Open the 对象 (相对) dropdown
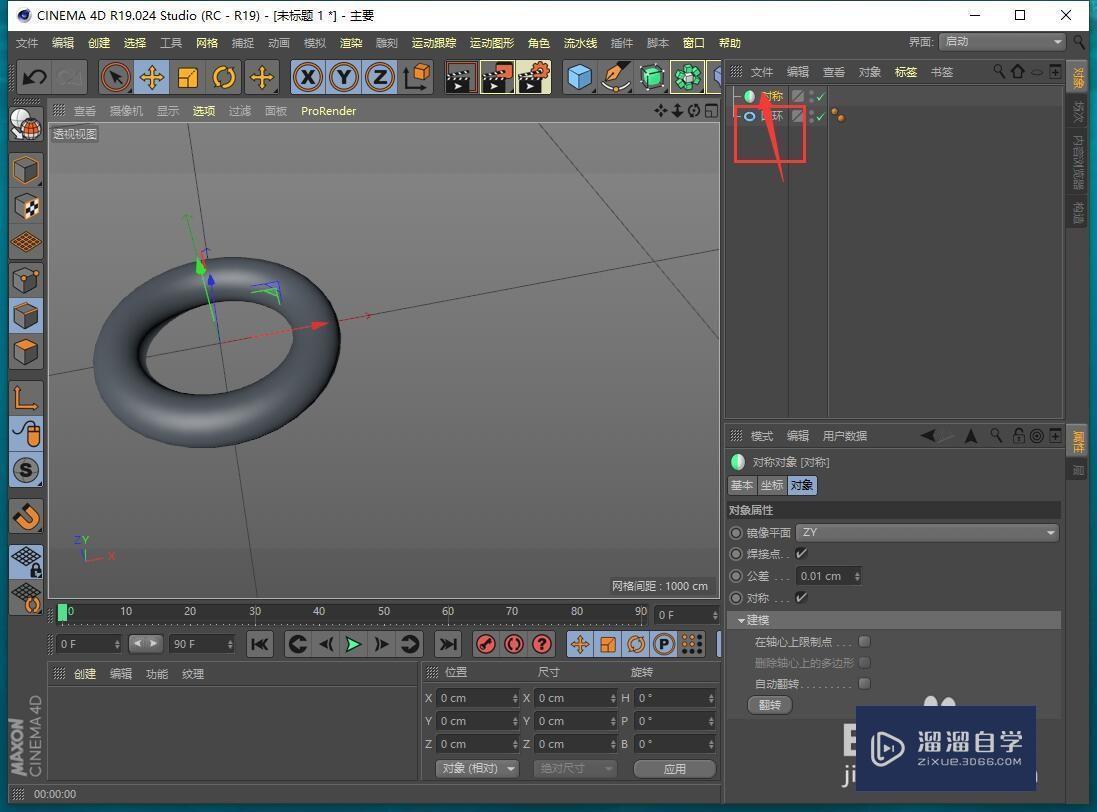The height and width of the screenshot is (812, 1097). pos(477,768)
